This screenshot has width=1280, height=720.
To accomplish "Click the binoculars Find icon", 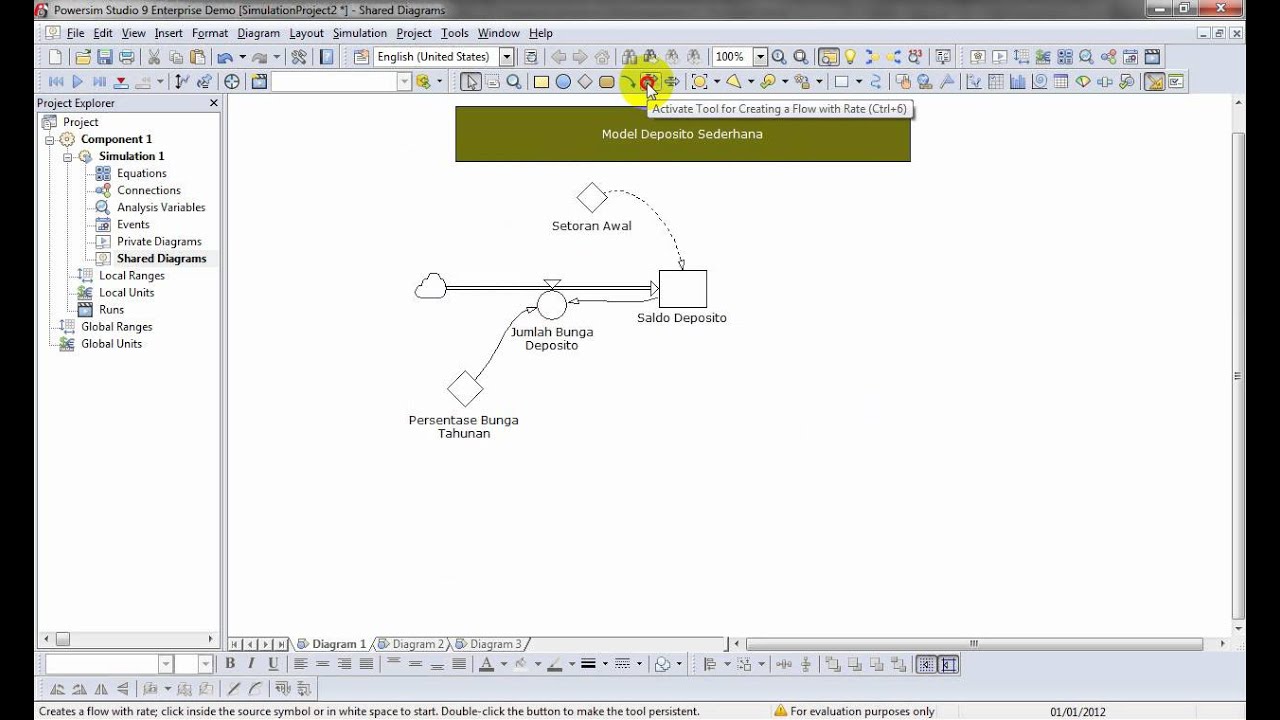I will coord(629,57).
